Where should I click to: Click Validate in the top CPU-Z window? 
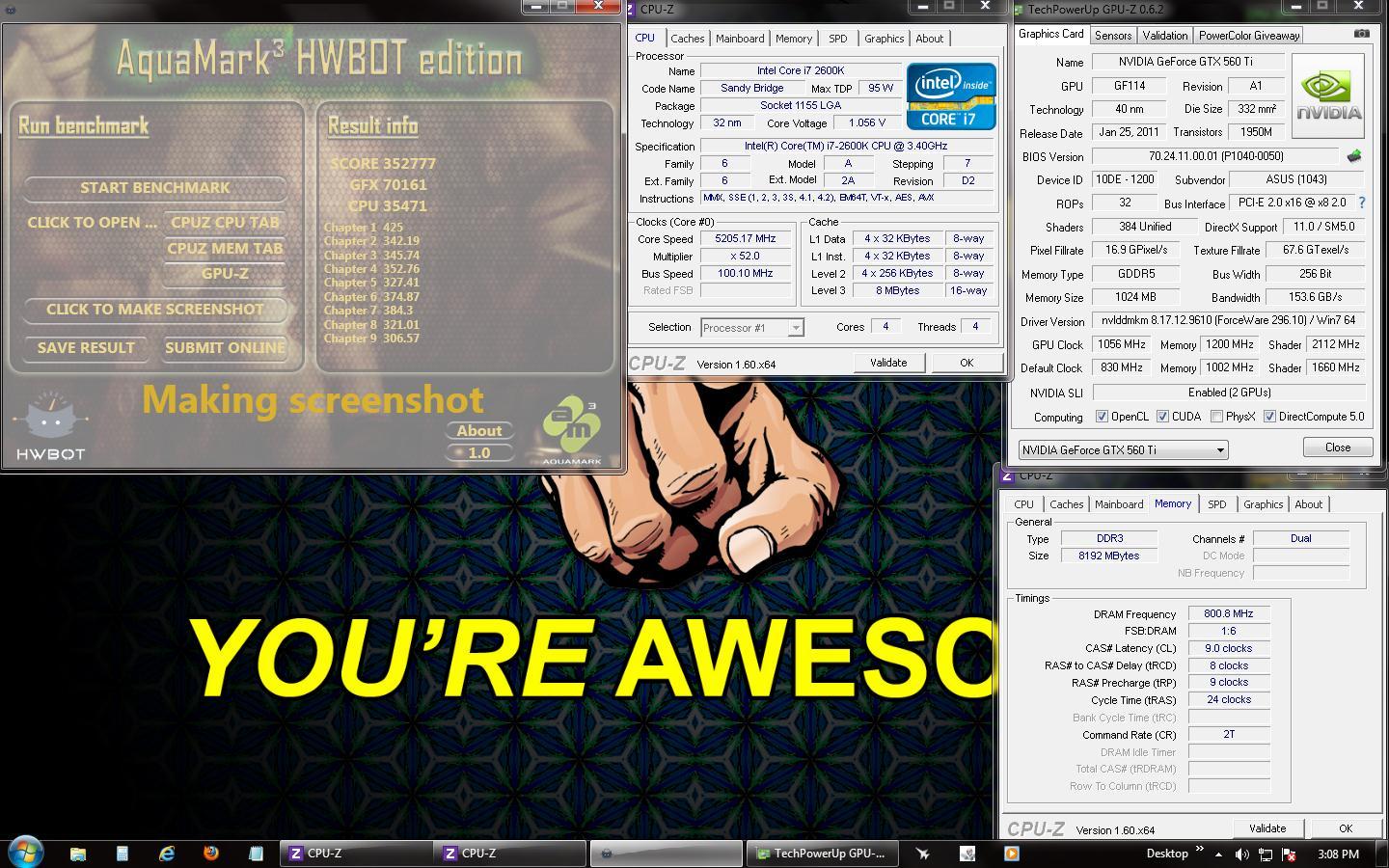pos(888,363)
